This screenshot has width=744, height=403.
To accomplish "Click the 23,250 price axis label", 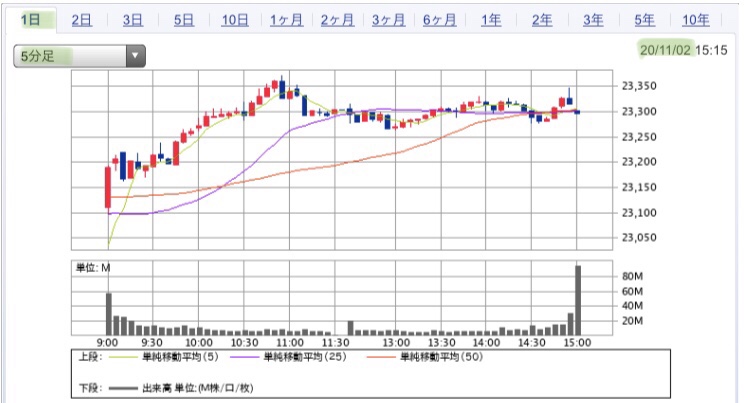I will tap(639, 137).
